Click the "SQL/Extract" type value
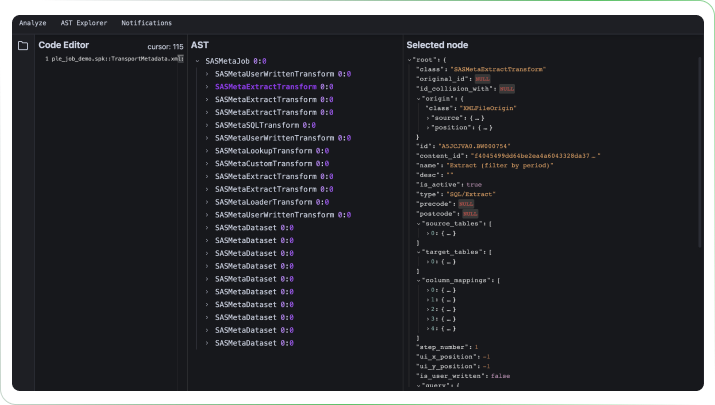The image size is (715, 405). tap(471, 194)
